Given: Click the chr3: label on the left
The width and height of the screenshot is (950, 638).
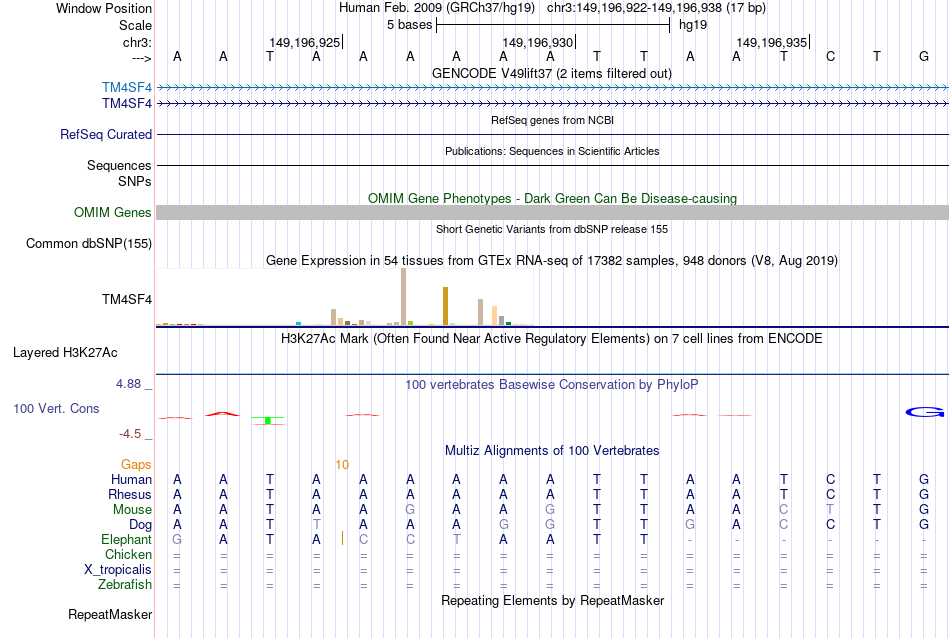Looking at the screenshot, I should 138,42.
